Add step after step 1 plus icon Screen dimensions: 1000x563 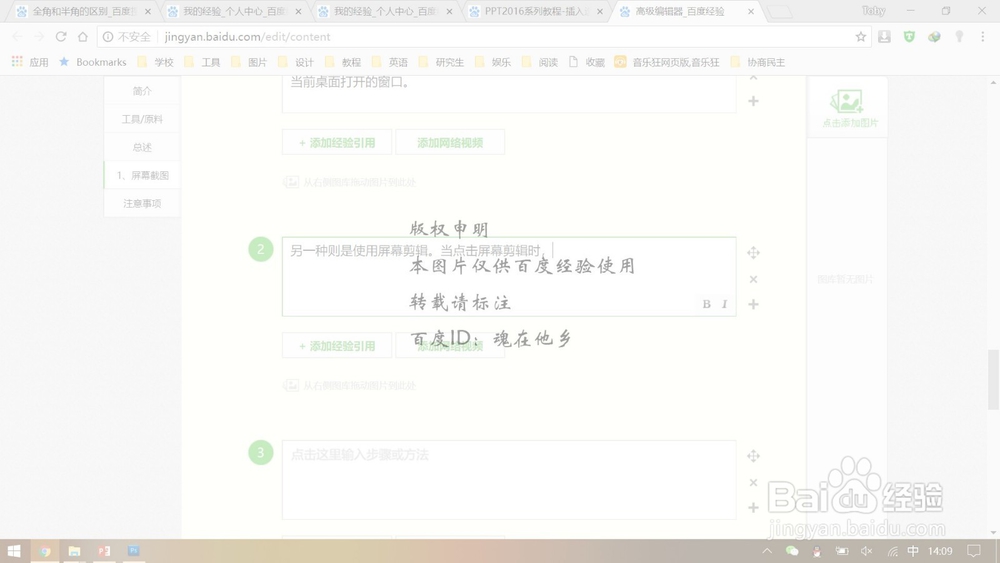tap(753, 101)
